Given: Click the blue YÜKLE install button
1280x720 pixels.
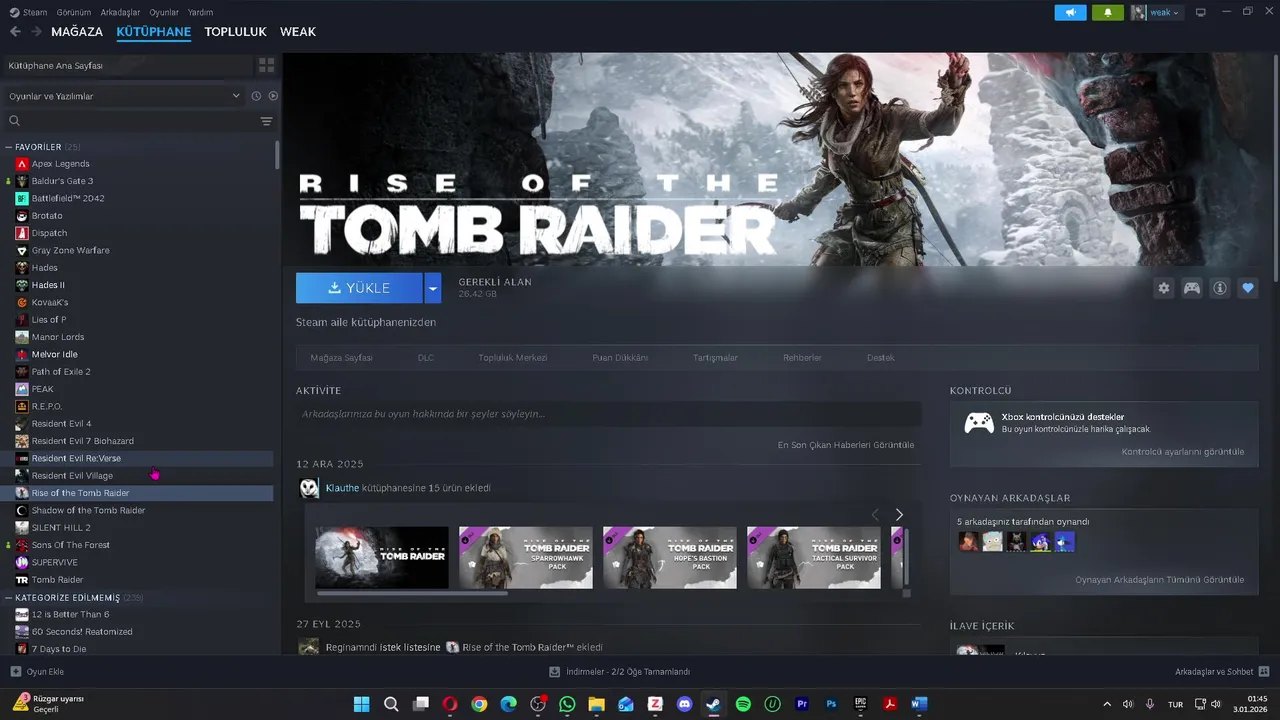Looking at the screenshot, I should tap(359, 288).
